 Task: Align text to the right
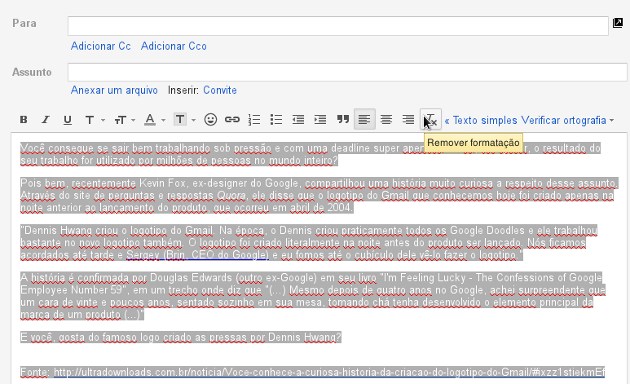pyautogui.click(x=408, y=120)
